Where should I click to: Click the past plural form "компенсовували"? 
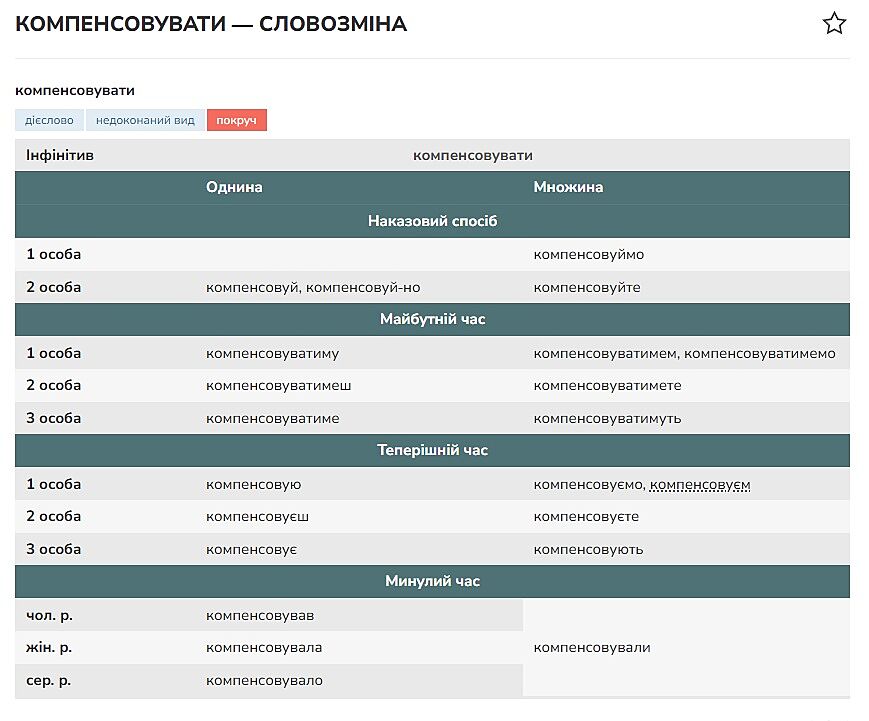pyautogui.click(x=592, y=647)
